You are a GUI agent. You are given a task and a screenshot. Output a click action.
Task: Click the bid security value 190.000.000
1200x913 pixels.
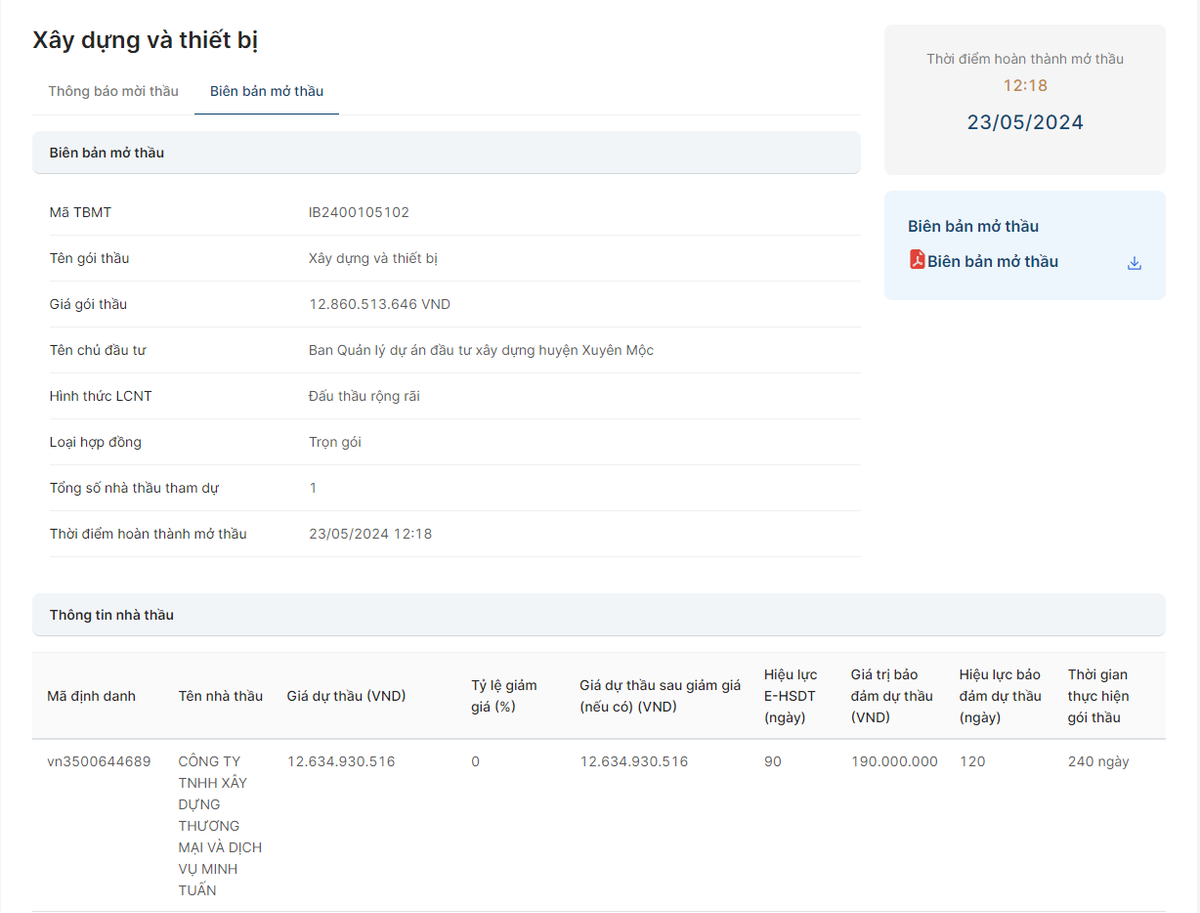(x=894, y=761)
